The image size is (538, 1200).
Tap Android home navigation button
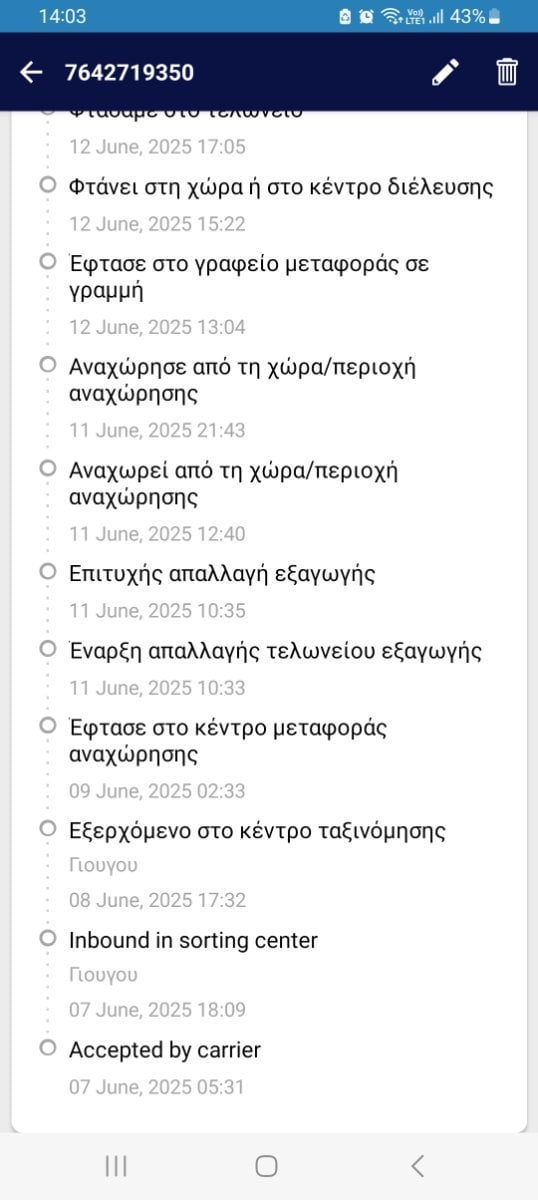pyautogui.click(x=266, y=1166)
